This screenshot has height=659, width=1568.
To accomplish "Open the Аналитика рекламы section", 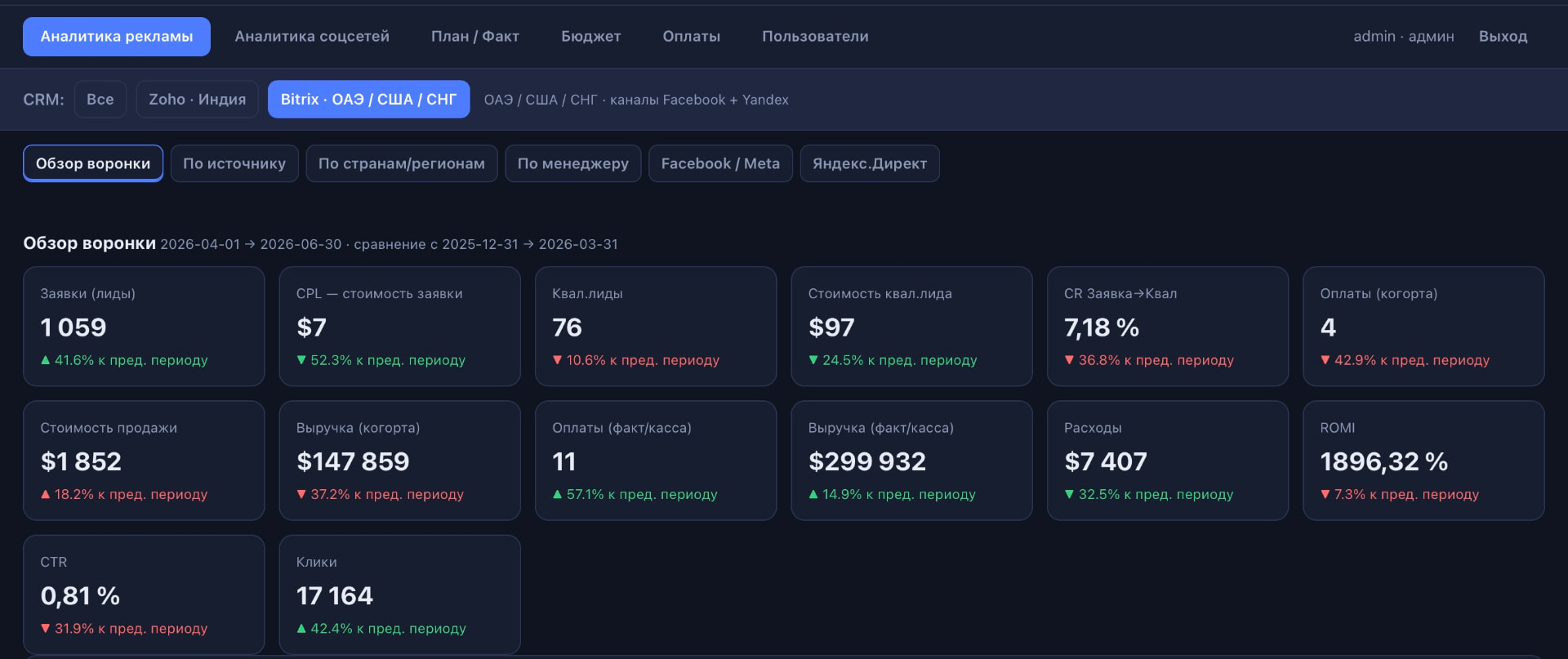I will coord(117,37).
